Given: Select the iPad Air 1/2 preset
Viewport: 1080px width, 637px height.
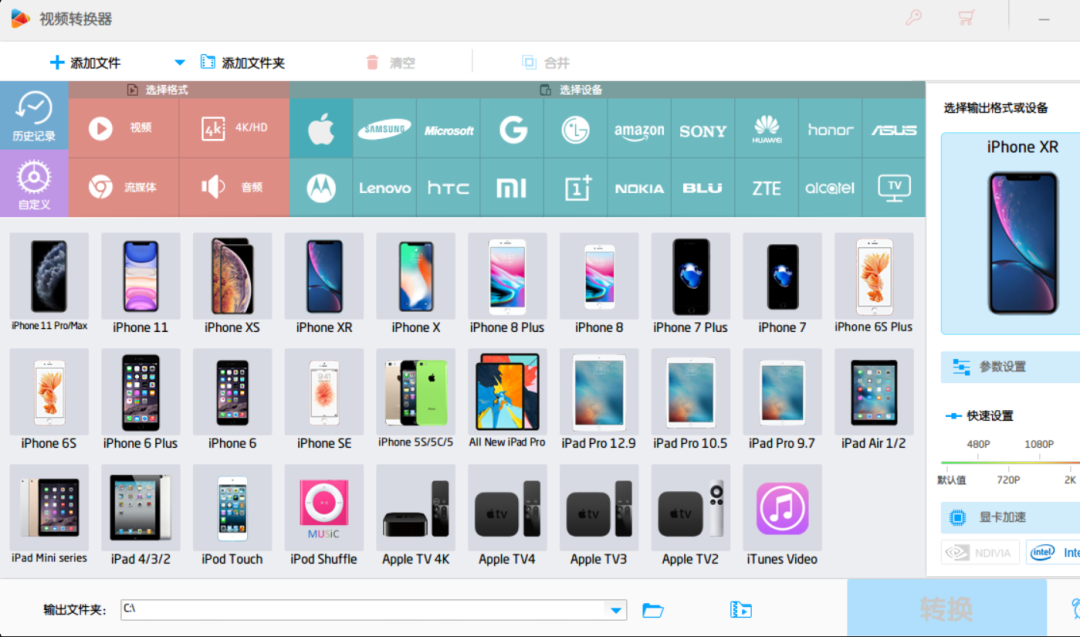Looking at the screenshot, I should [x=873, y=399].
